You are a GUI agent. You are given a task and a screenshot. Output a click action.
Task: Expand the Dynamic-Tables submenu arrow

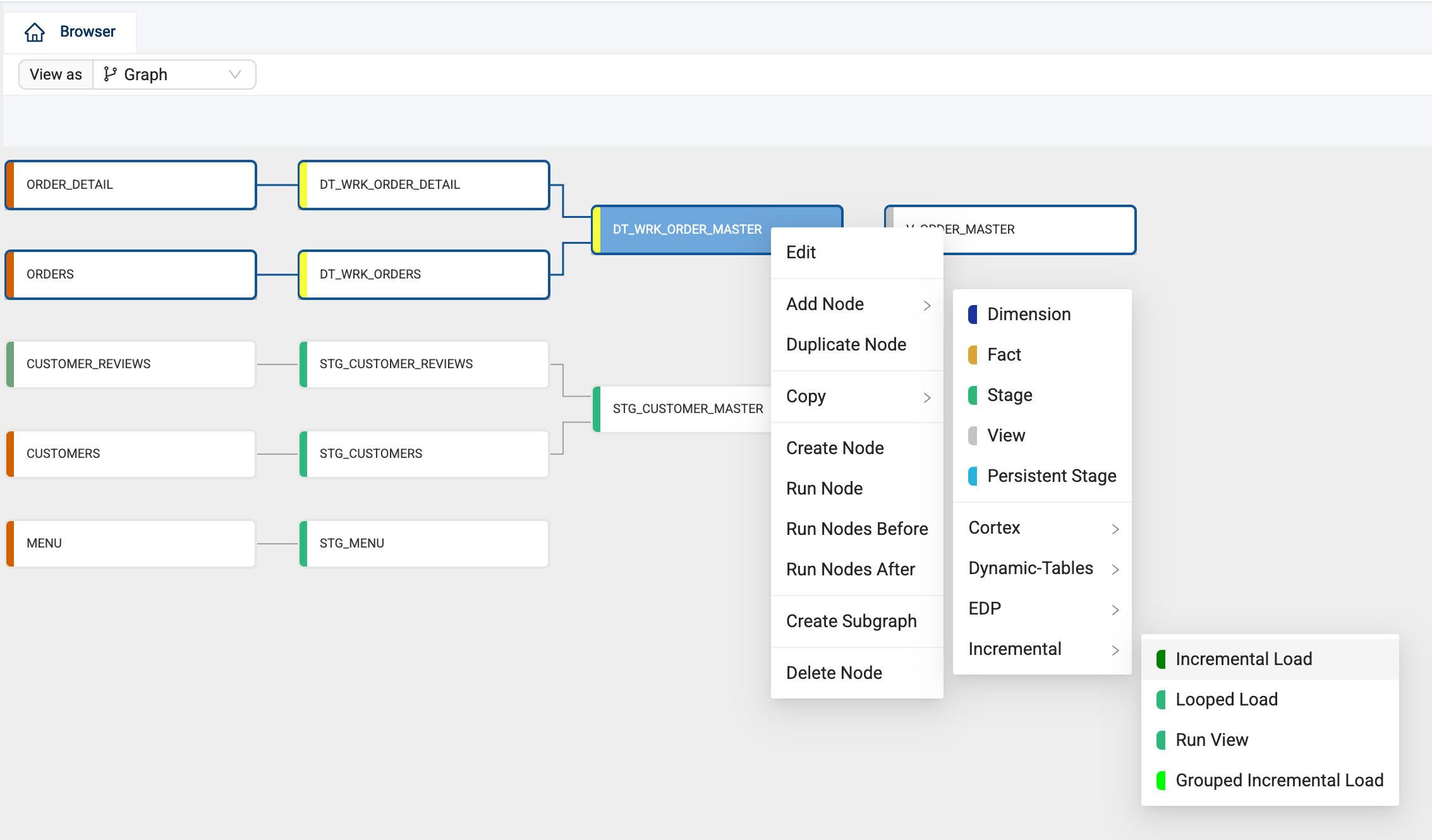[1117, 569]
